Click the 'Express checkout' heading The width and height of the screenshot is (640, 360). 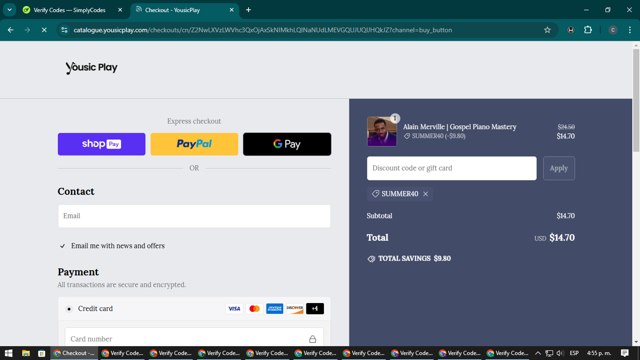[x=194, y=121]
